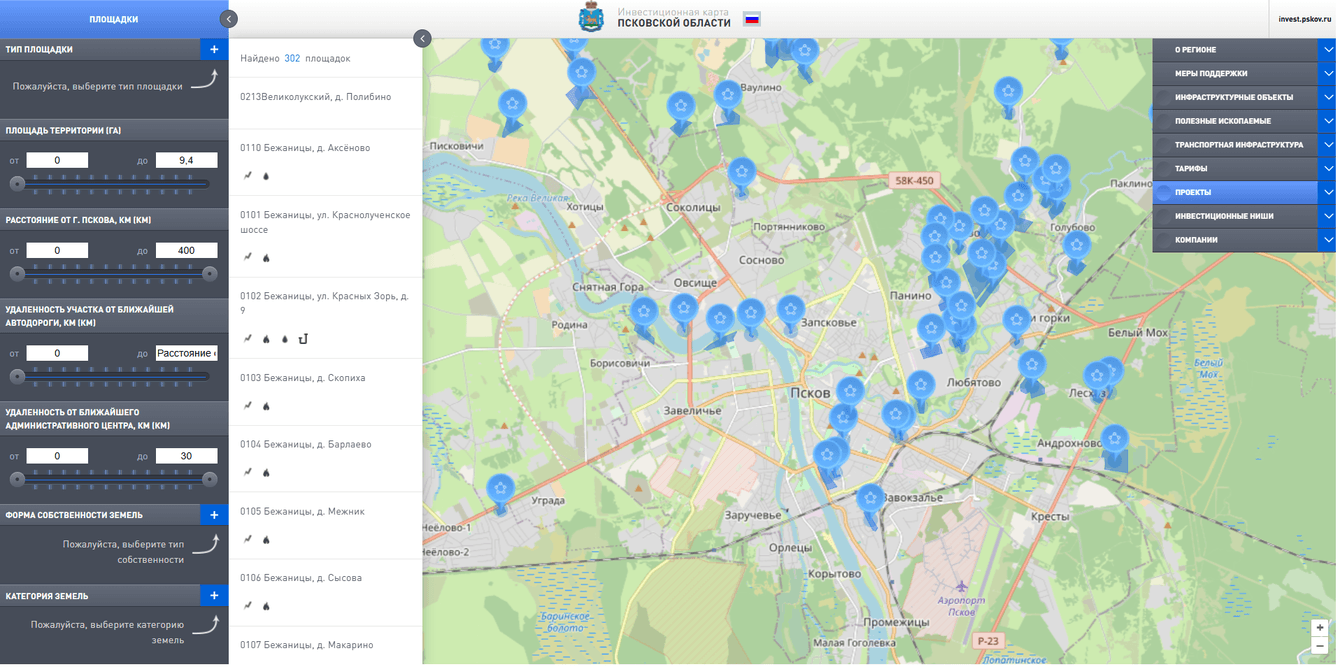Click Pskov distance maximum field 400
1340x667 pixels.
point(186,250)
